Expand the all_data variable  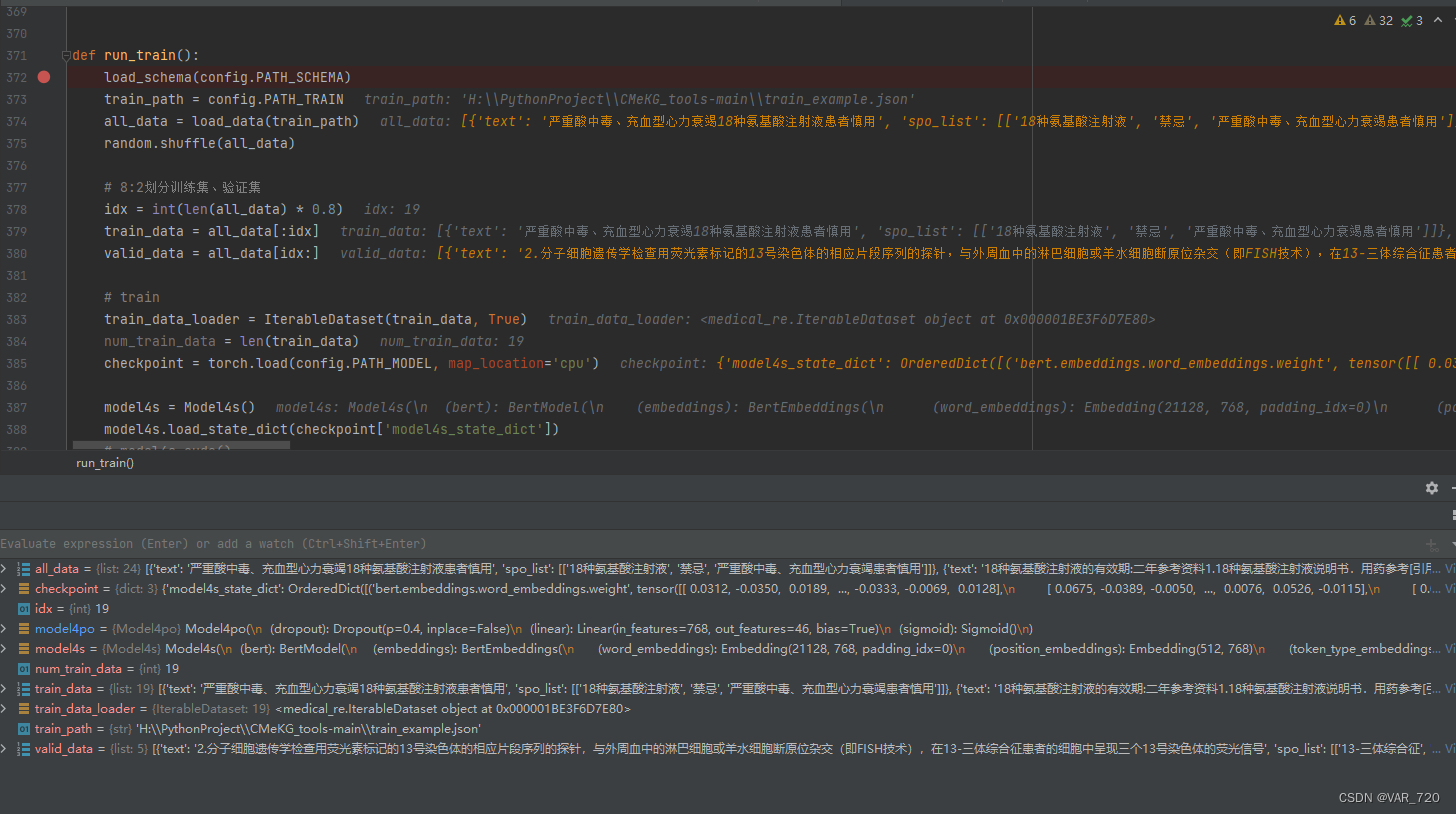point(5,569)
